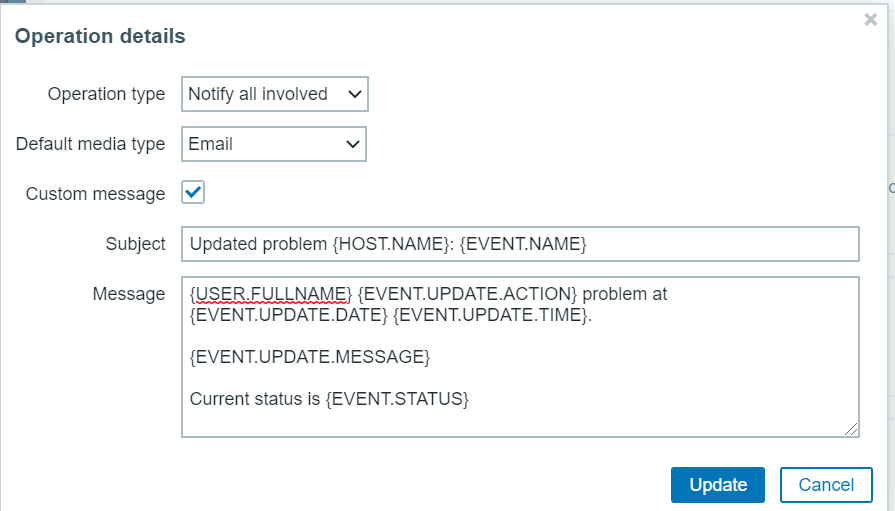Image resolution: width=895 pixels, height=511 pixels.
Task: Click the Operation details heading
Action: (100, 36)
